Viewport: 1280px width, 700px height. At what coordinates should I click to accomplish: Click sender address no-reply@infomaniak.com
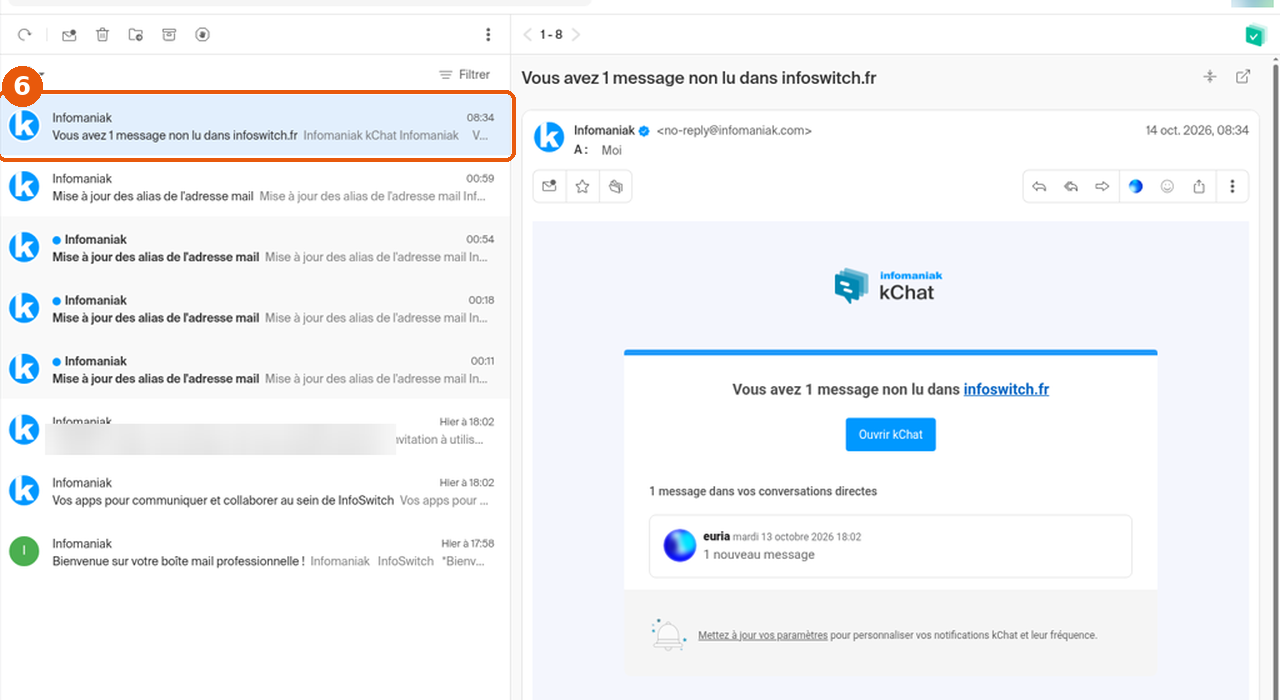[734, 130]
